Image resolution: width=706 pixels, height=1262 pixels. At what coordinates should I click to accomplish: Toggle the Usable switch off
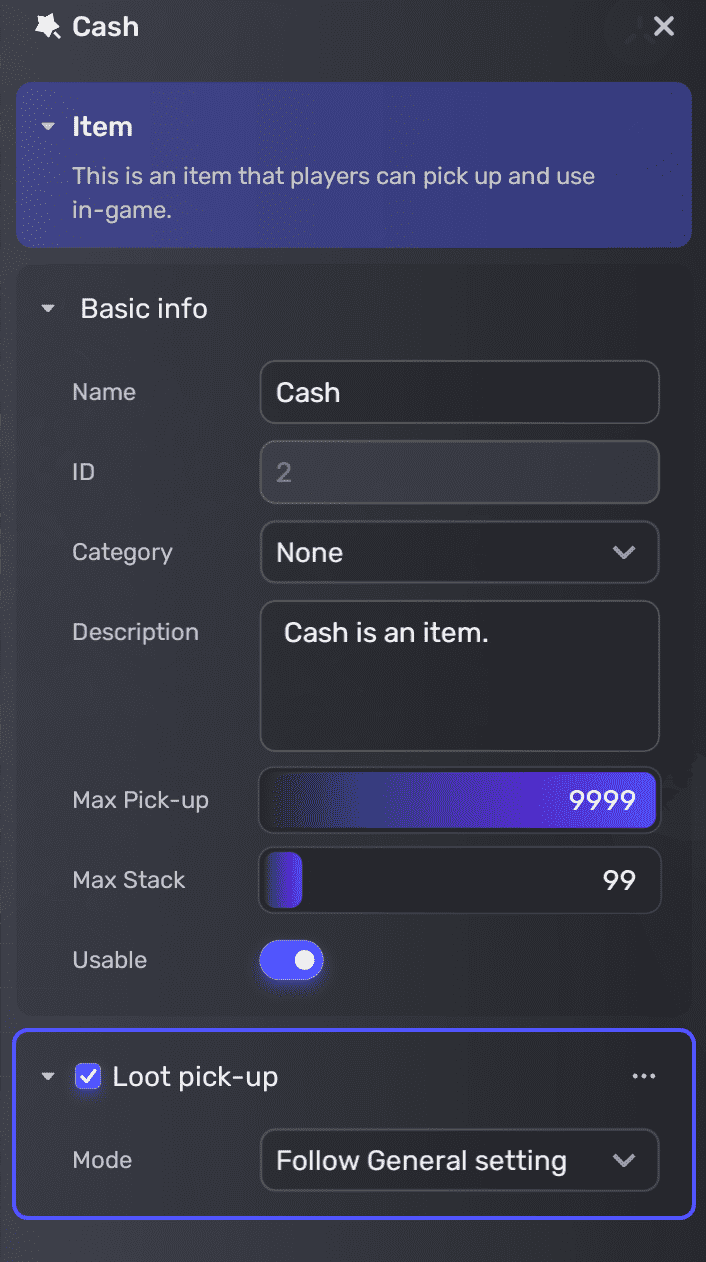(292, 960)
